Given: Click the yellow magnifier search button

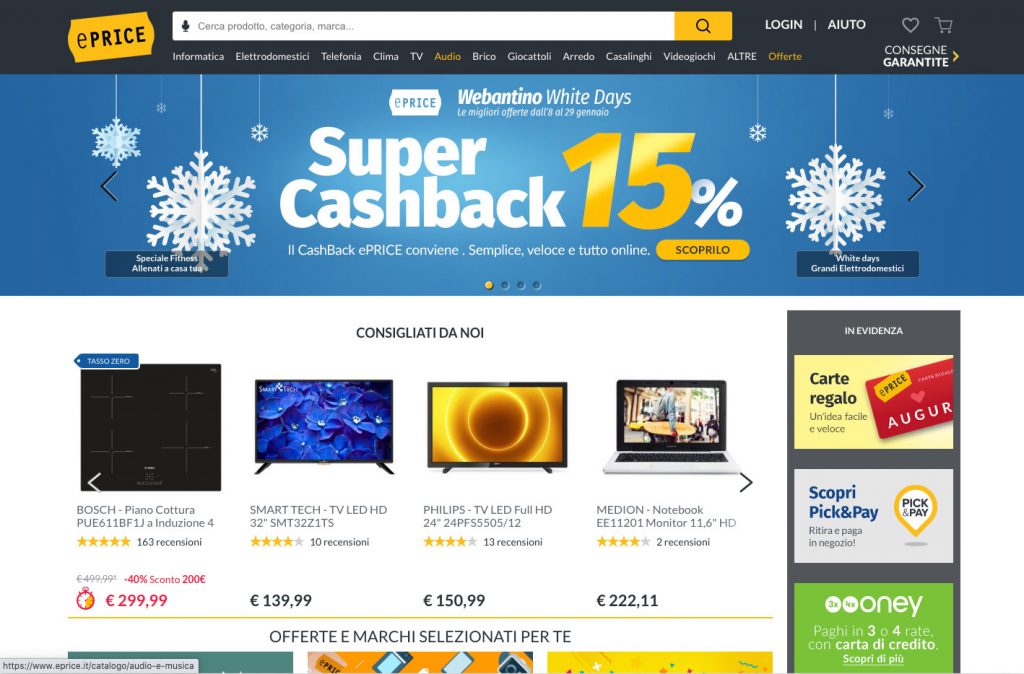Looking at the screenshot, I should pos(703,26).
